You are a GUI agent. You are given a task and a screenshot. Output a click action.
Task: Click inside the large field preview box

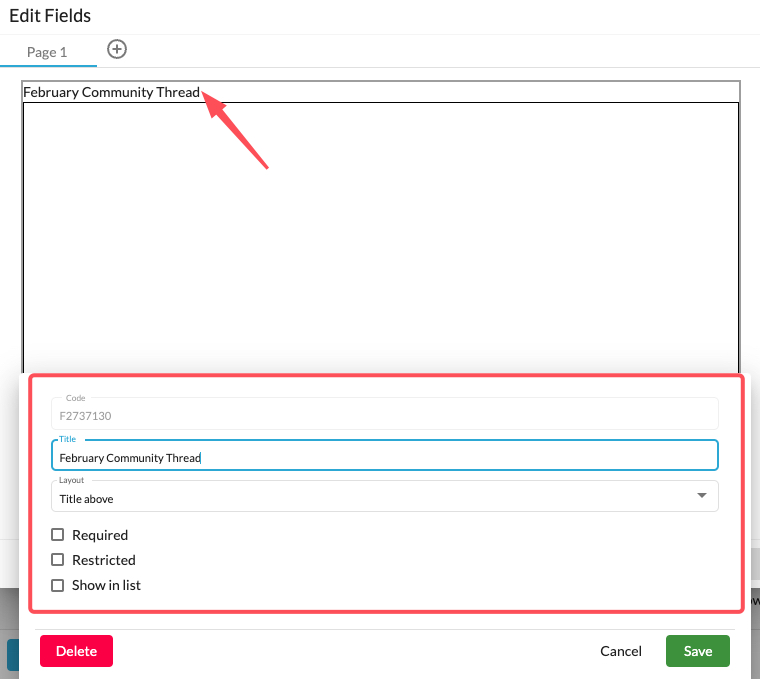coord(381,237)
